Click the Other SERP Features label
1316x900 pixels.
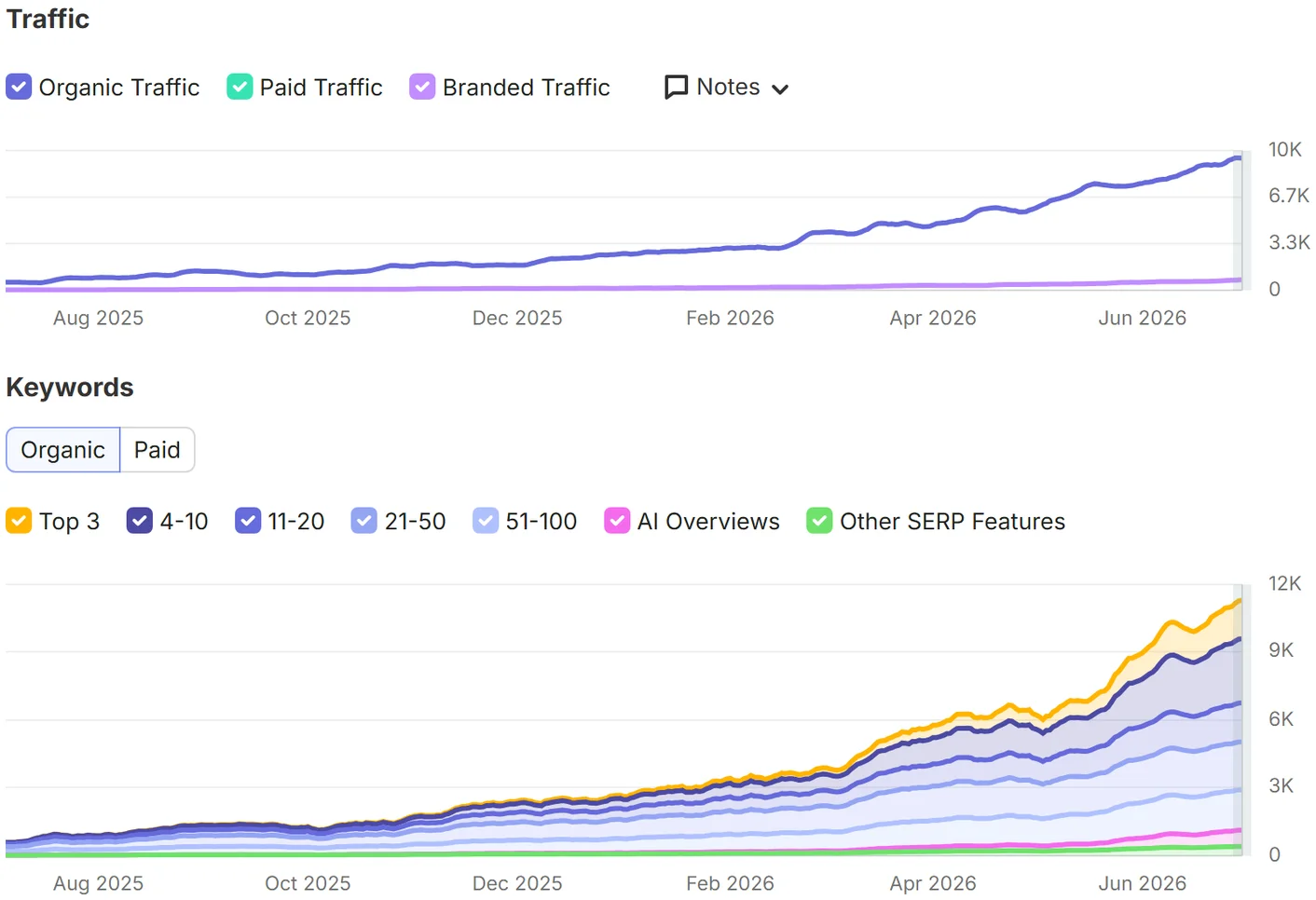(953, 522)
